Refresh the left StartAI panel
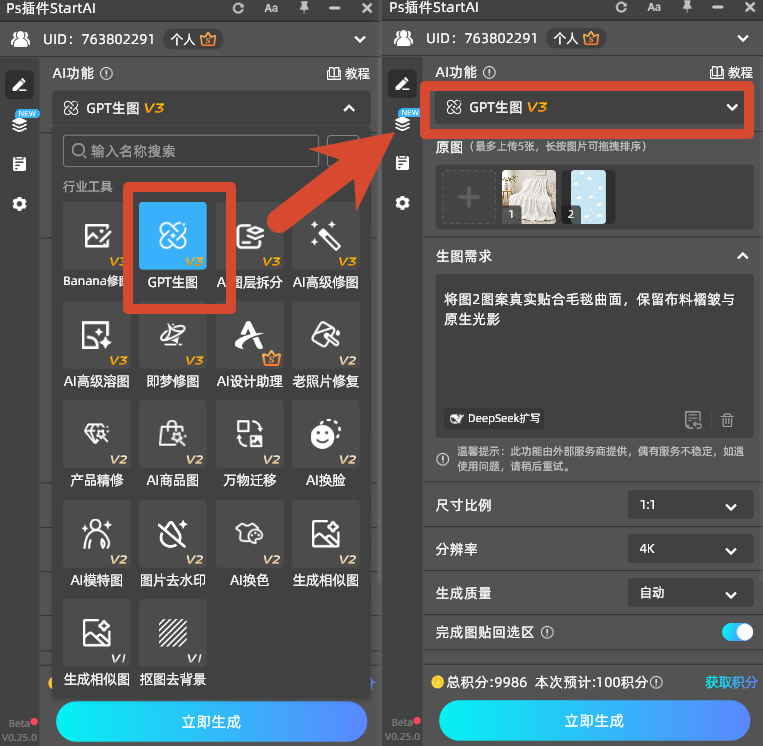763x746 pixels. pos(238,8)
